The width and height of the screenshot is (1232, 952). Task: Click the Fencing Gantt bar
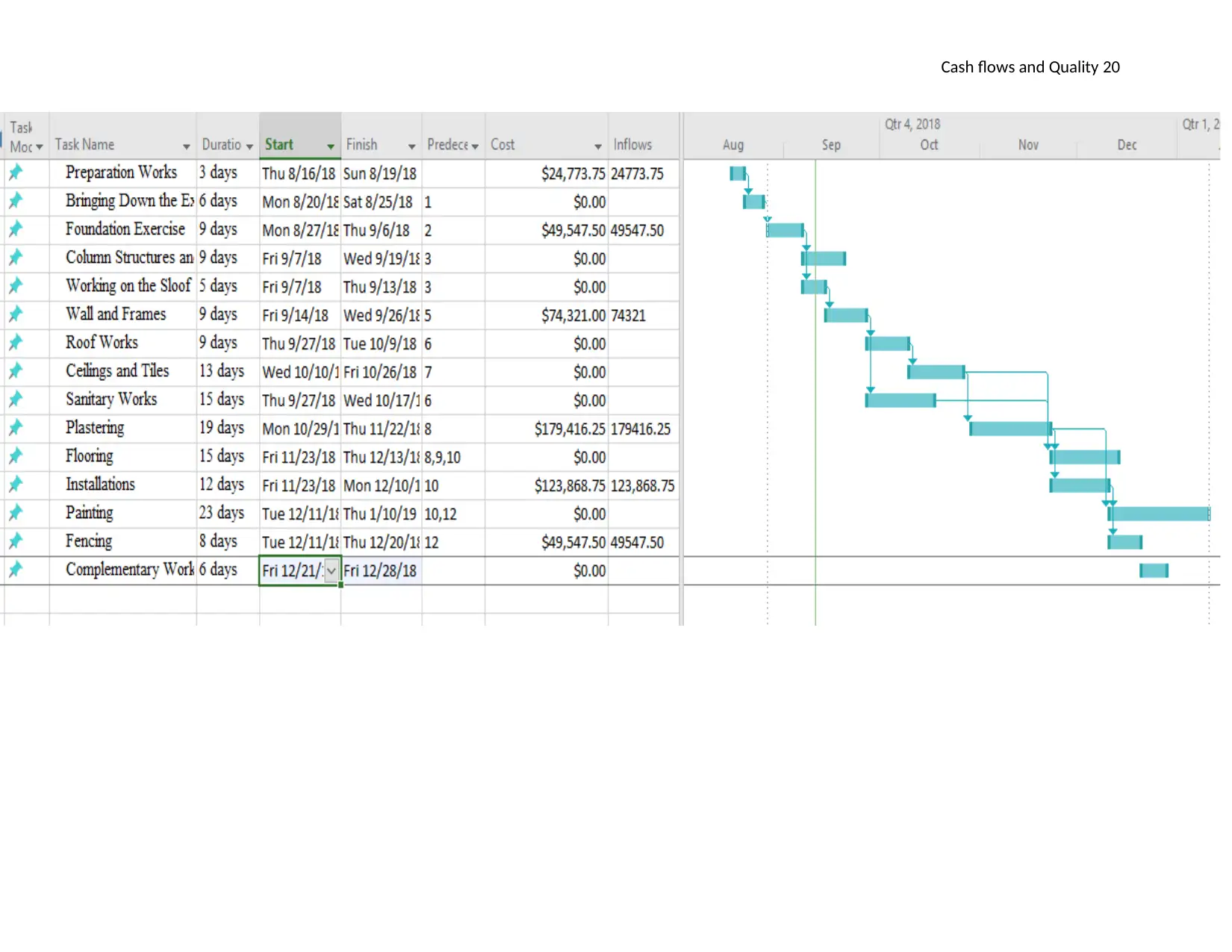pyautogui.click(x=1125, y=542)
